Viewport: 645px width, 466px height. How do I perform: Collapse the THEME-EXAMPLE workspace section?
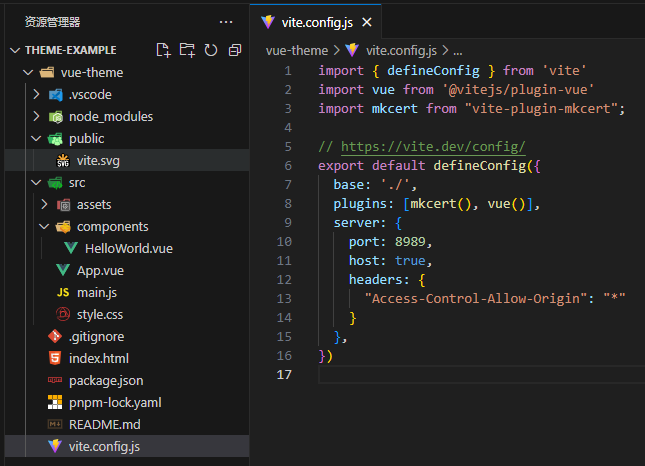15,50
